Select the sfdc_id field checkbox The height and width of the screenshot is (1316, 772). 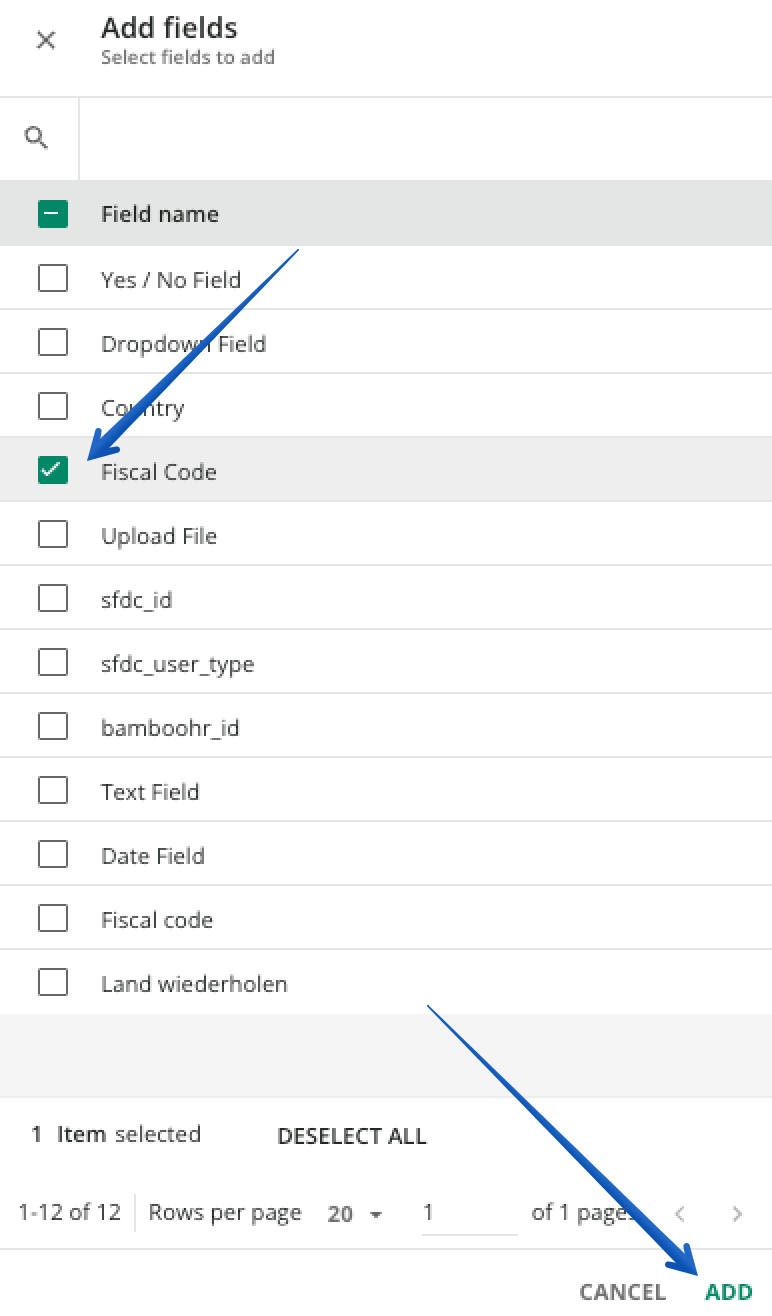[53, 597]
